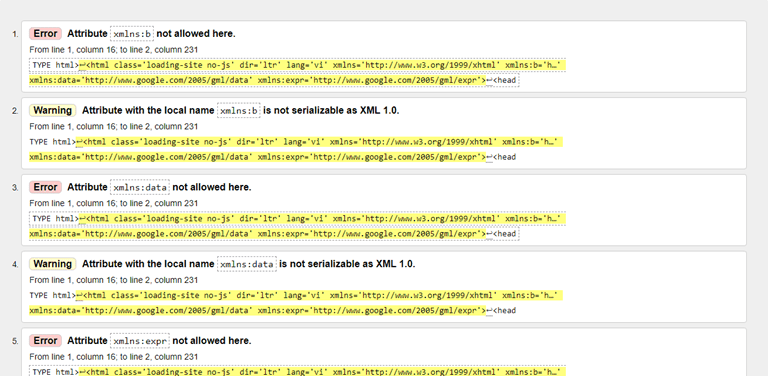
Task: Click the line location text in message 5
Action: (x=114, y=357)
